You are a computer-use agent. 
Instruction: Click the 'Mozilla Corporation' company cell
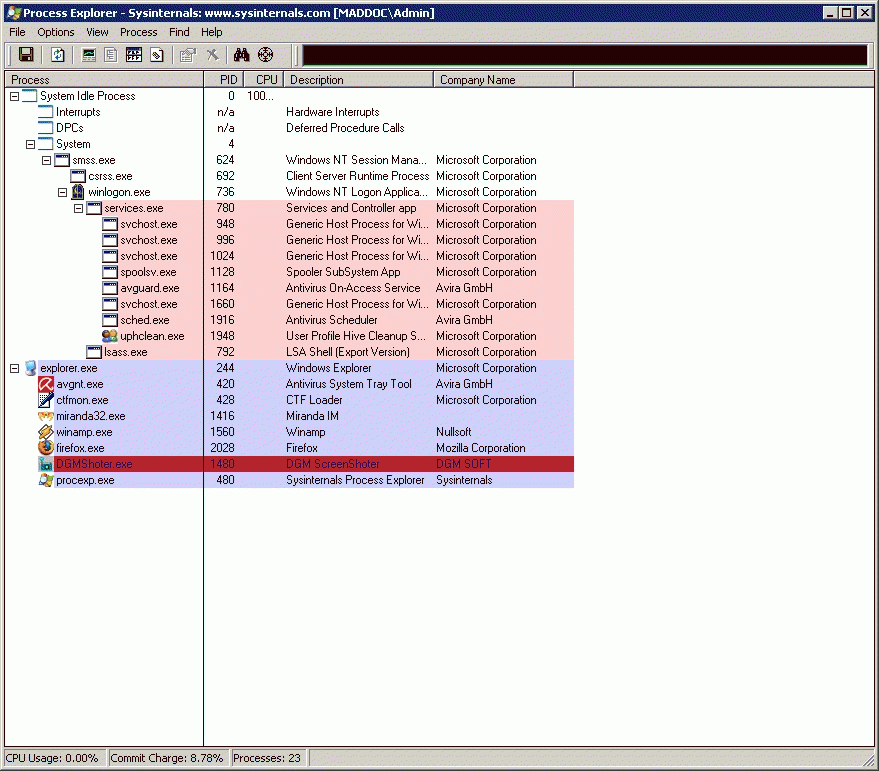480,448
